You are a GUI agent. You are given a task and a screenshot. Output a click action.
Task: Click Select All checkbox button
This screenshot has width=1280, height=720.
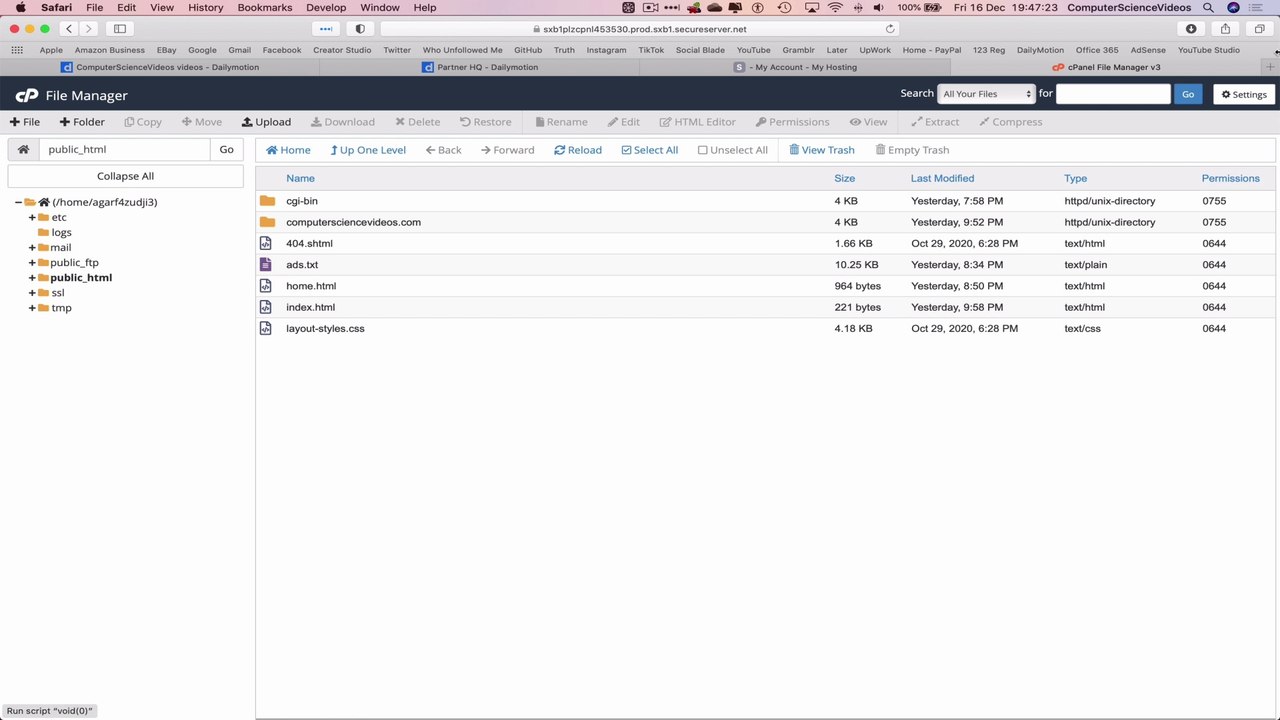[650, 150]
